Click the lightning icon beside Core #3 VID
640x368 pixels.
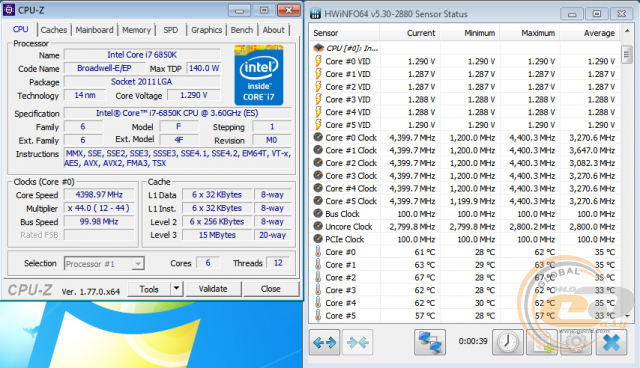[318, 99]
